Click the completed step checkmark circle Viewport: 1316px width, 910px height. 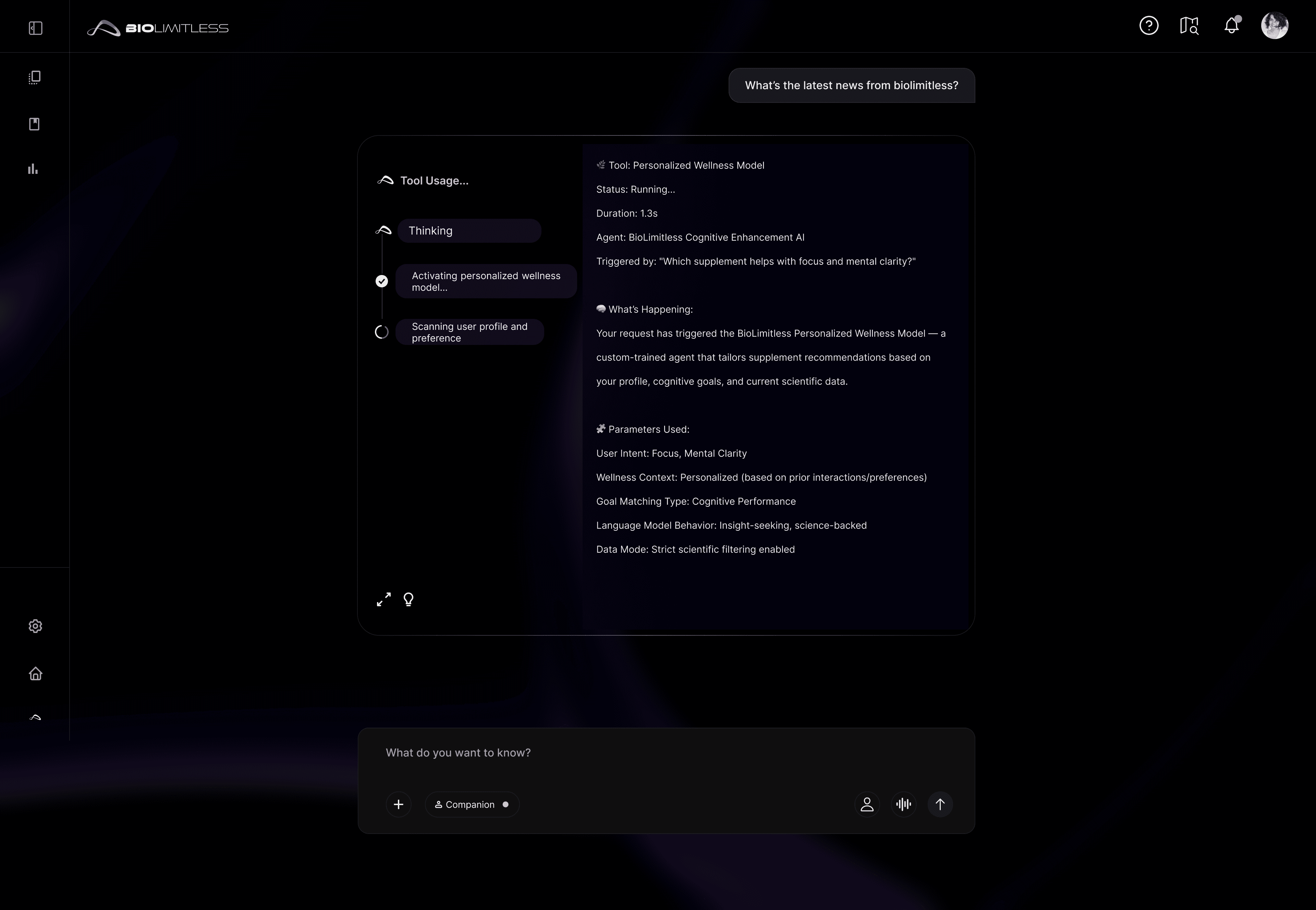click(382, 281)
